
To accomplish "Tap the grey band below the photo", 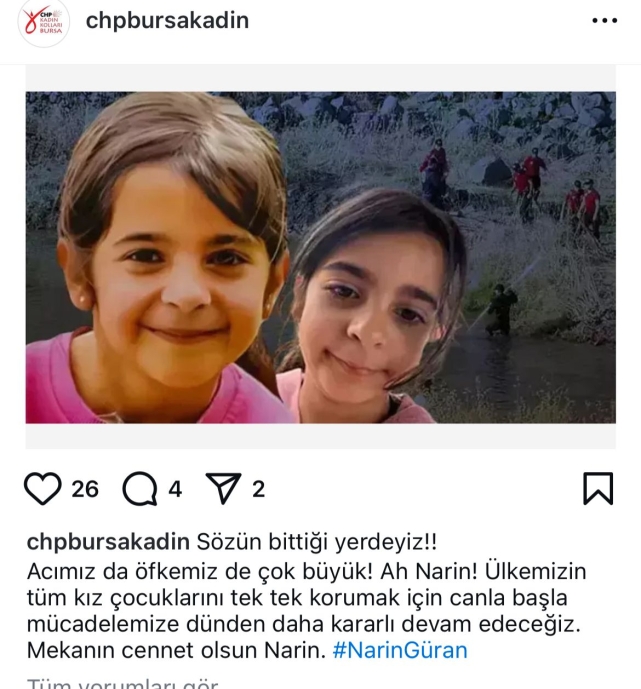I will pos(321,436).
